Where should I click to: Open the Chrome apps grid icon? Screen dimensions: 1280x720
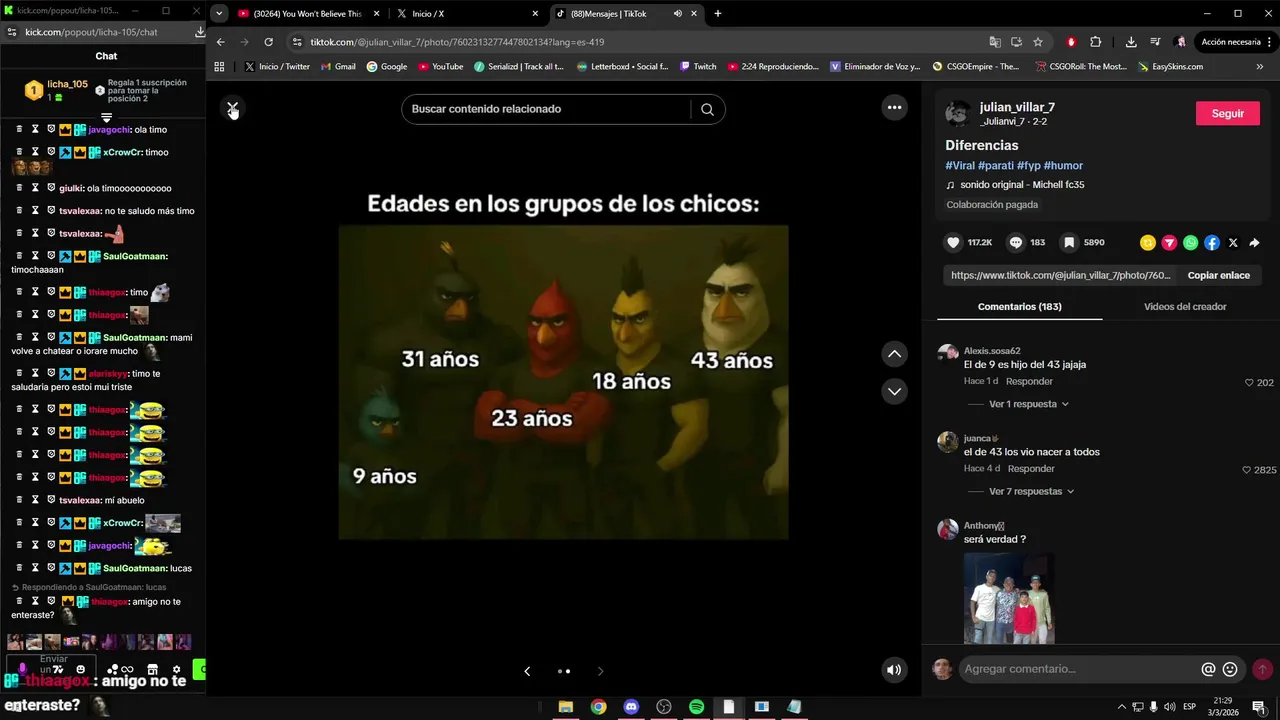[220, 66]
